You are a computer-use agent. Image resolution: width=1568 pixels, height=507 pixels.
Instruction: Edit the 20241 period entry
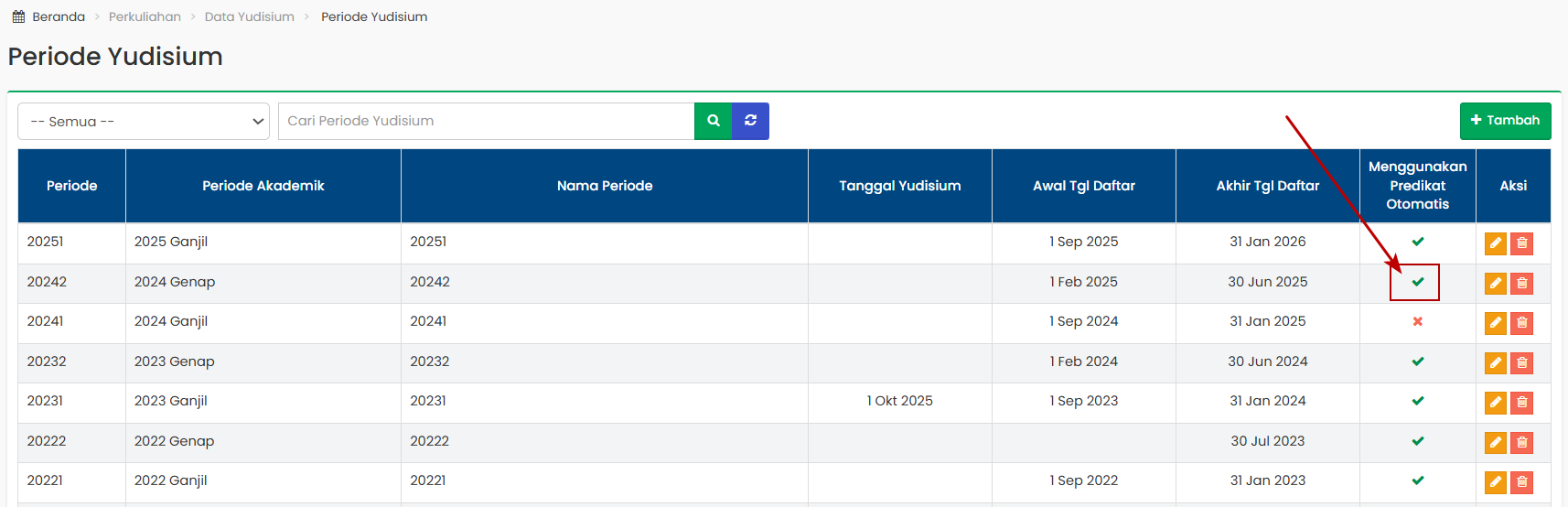pyautogui.click(x=1495, y=323)
